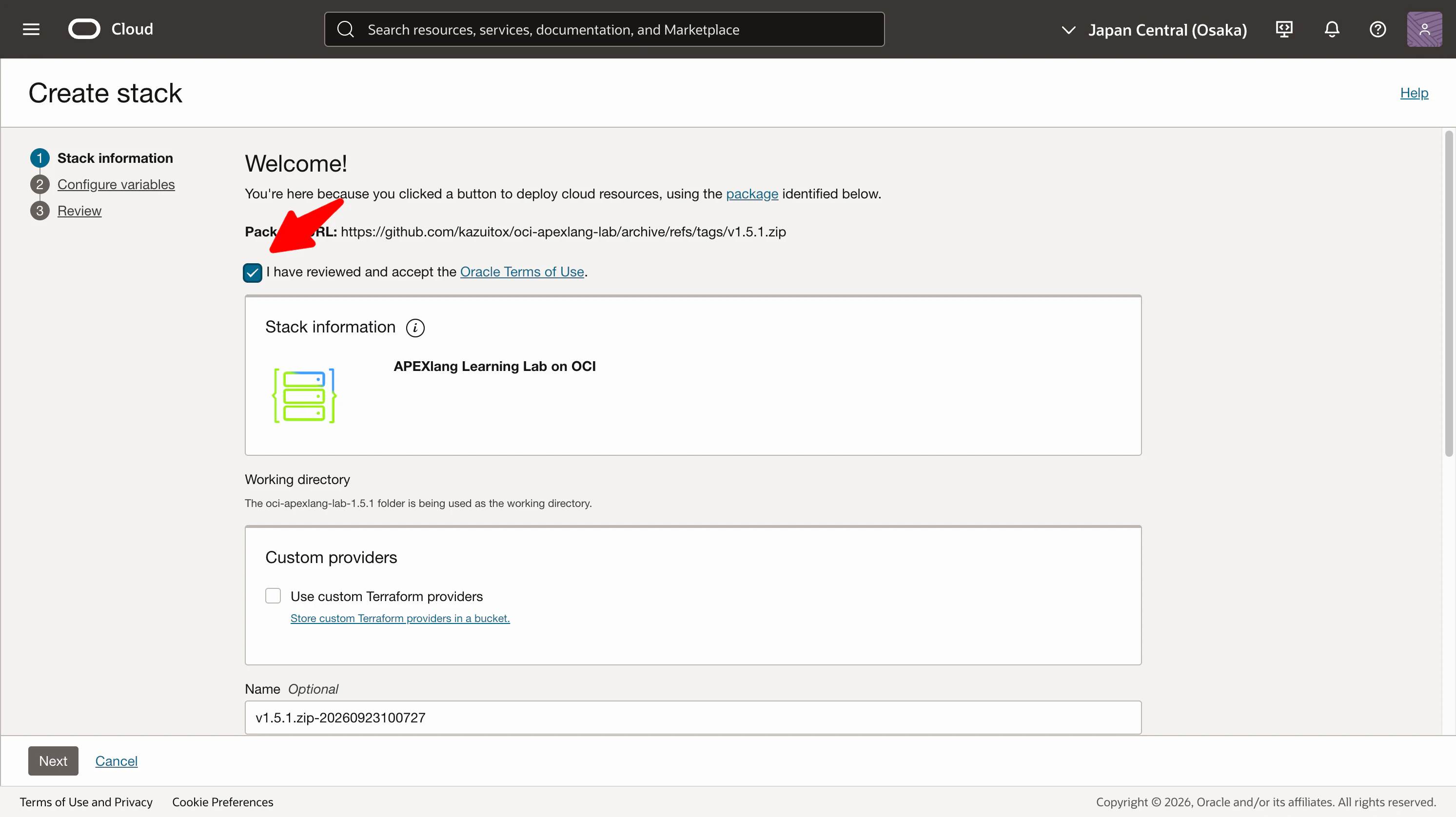Click the APEXlang Learning Lab on OCI title
Screen dimensions: 1456x817
(x=494, y=367)
